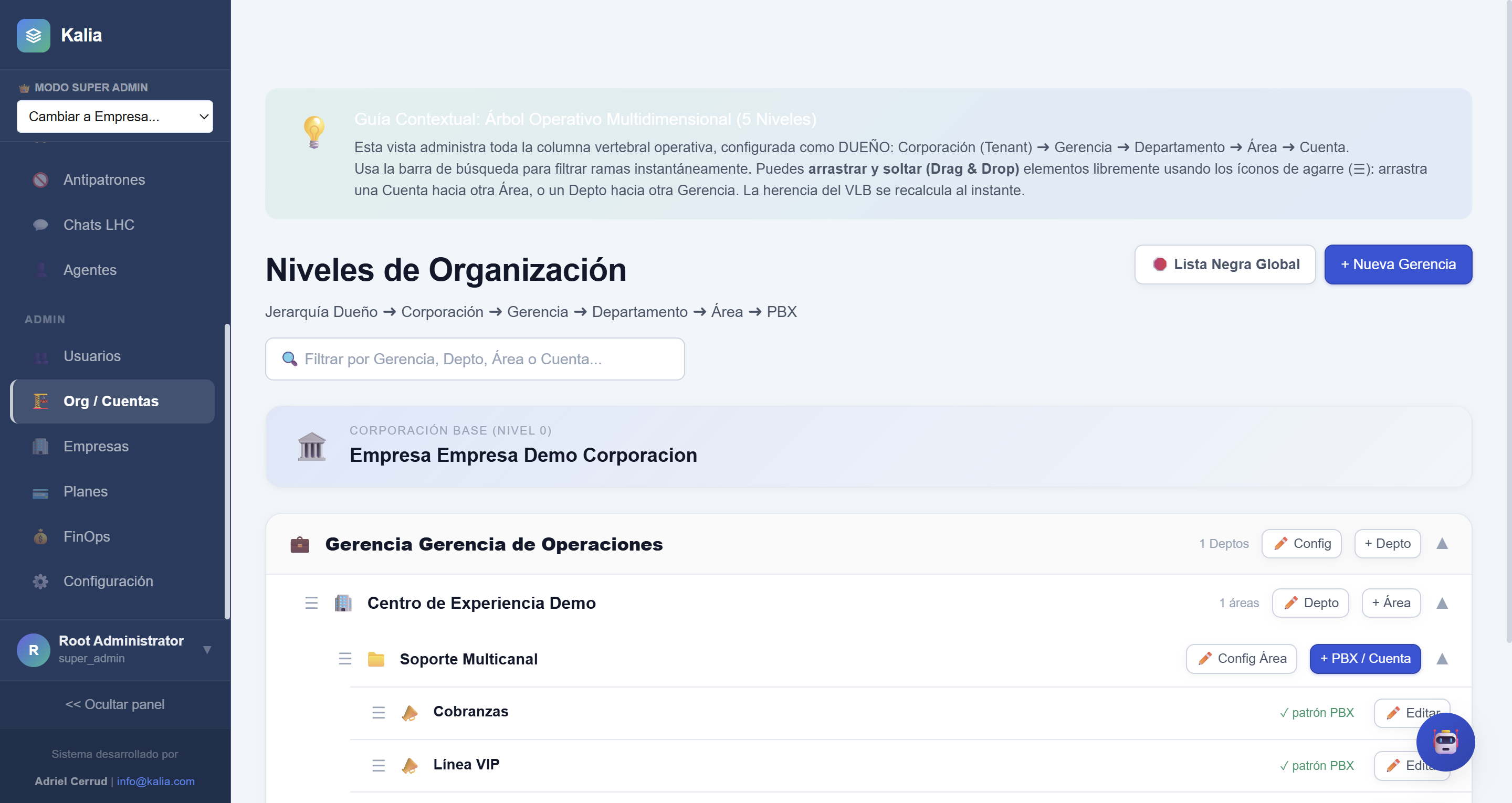
Task: Click the Kalia layers logo icon
Action: (x=34, y=35)
